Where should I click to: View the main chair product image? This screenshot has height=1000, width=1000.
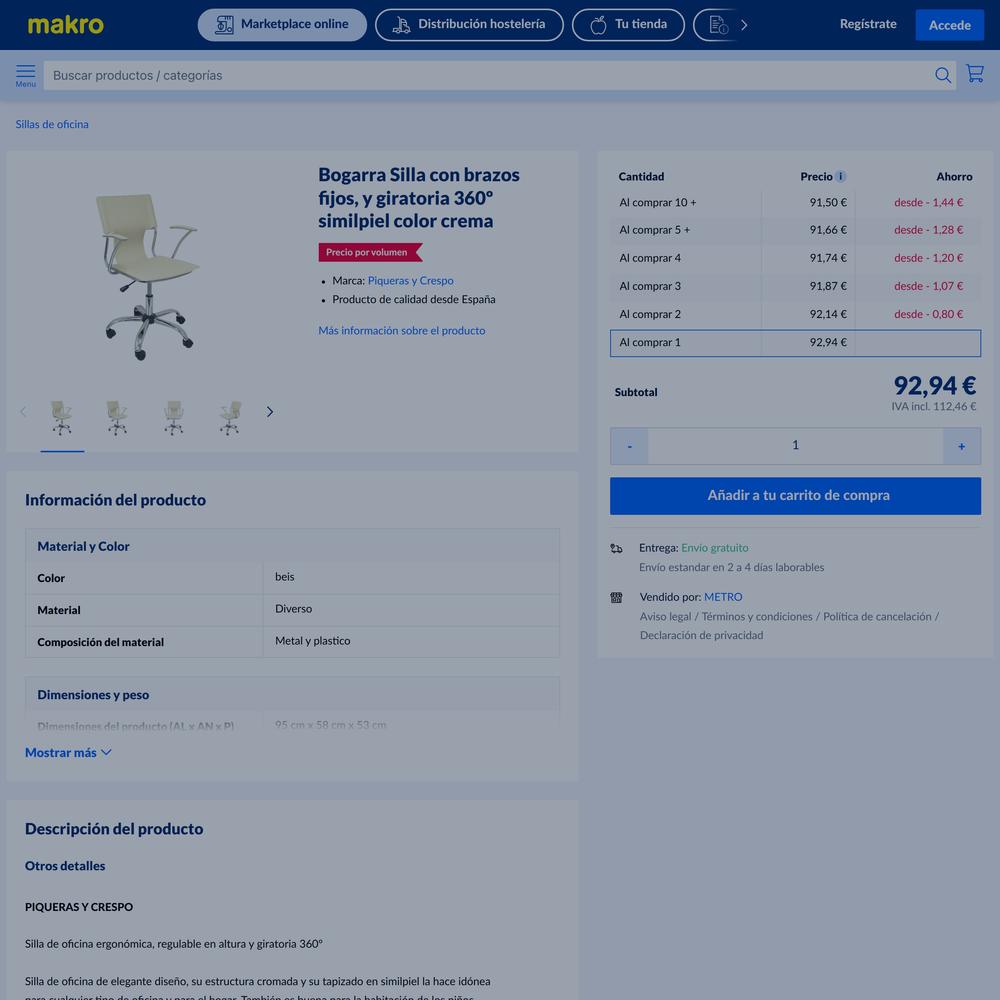150,276
